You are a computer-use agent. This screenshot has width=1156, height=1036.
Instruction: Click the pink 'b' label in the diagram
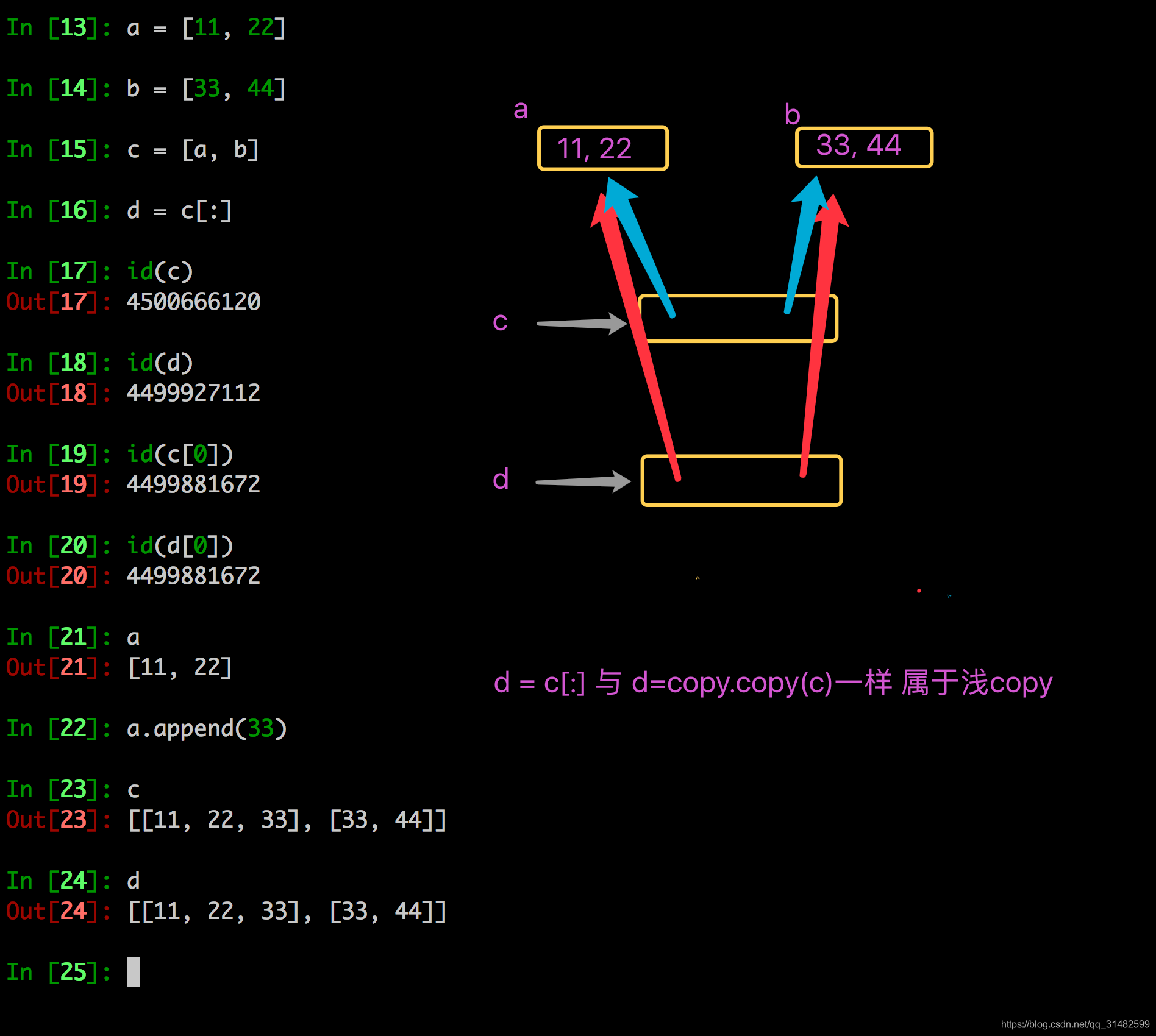click(x=792, y=115)
